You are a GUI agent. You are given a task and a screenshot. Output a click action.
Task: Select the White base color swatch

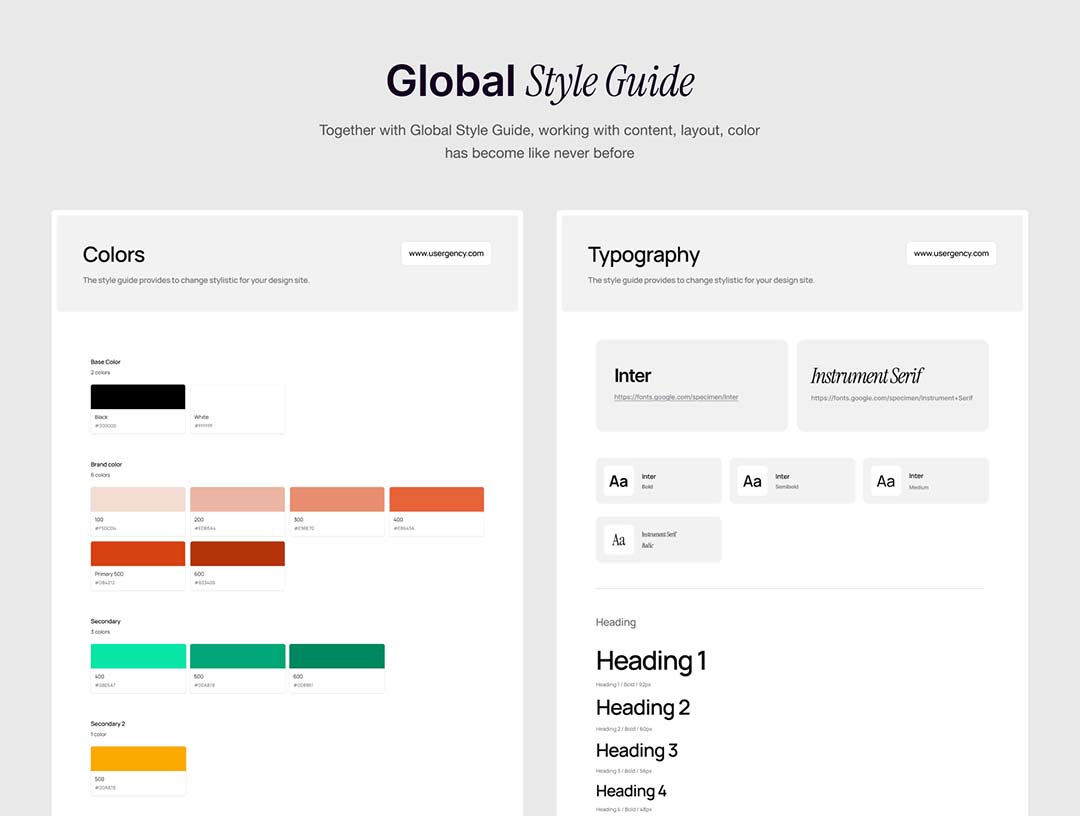point(238,397)
